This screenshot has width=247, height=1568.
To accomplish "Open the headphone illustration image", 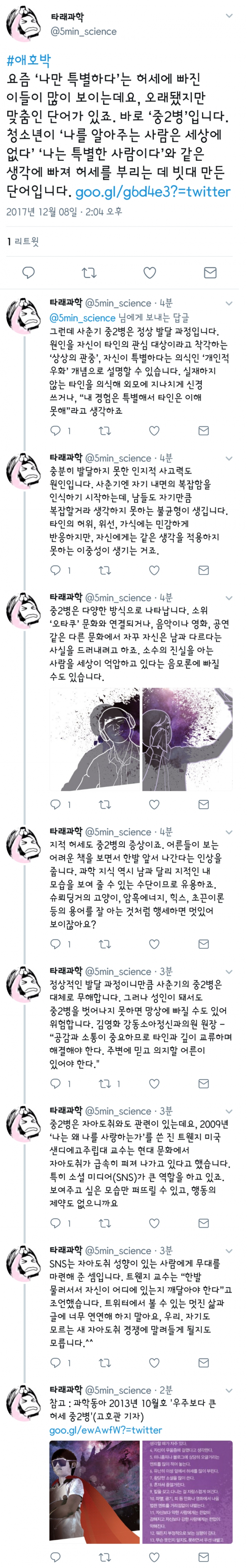I will point(94,739).
